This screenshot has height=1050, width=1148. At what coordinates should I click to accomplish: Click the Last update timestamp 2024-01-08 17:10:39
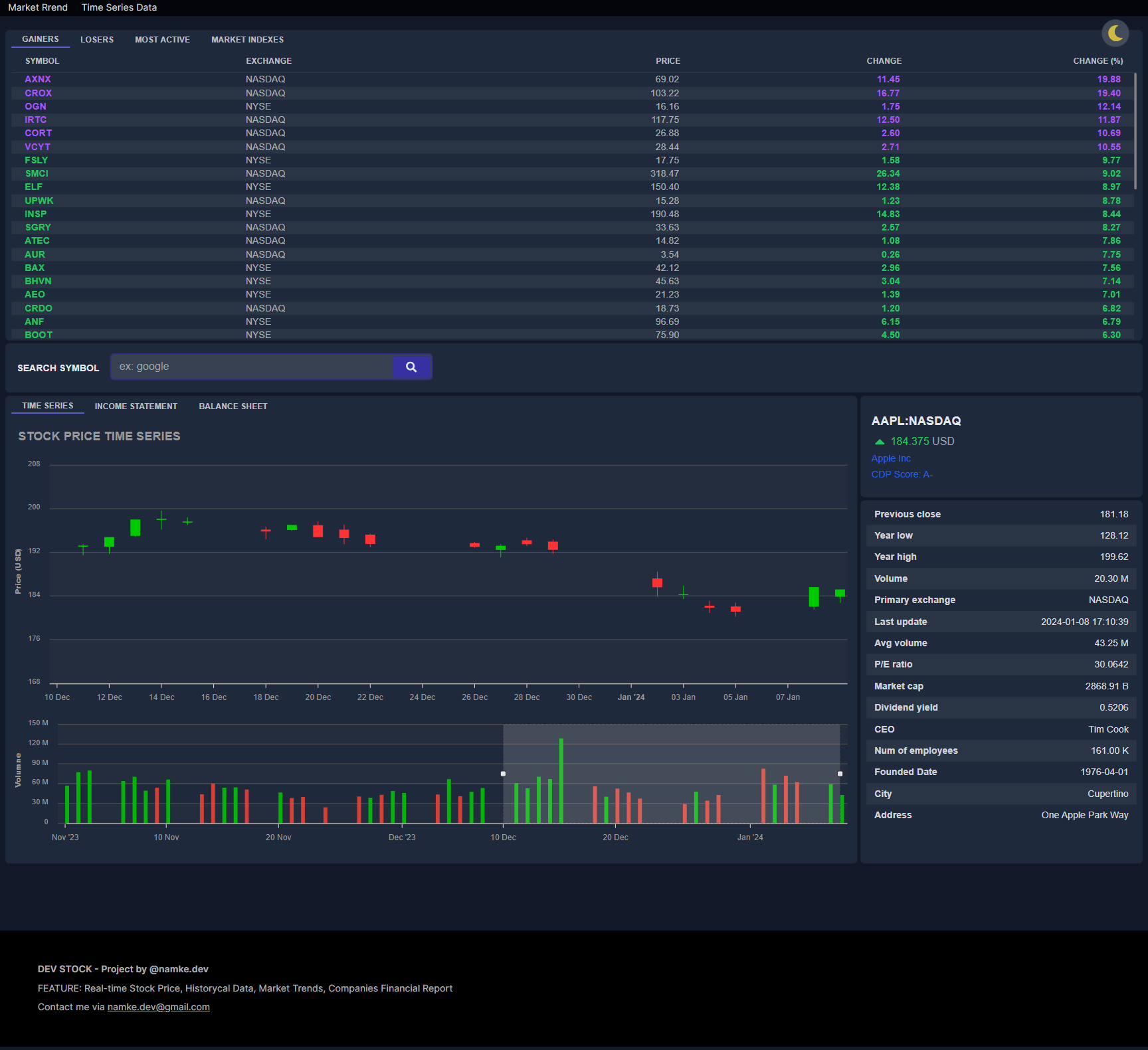(1084, 622)
